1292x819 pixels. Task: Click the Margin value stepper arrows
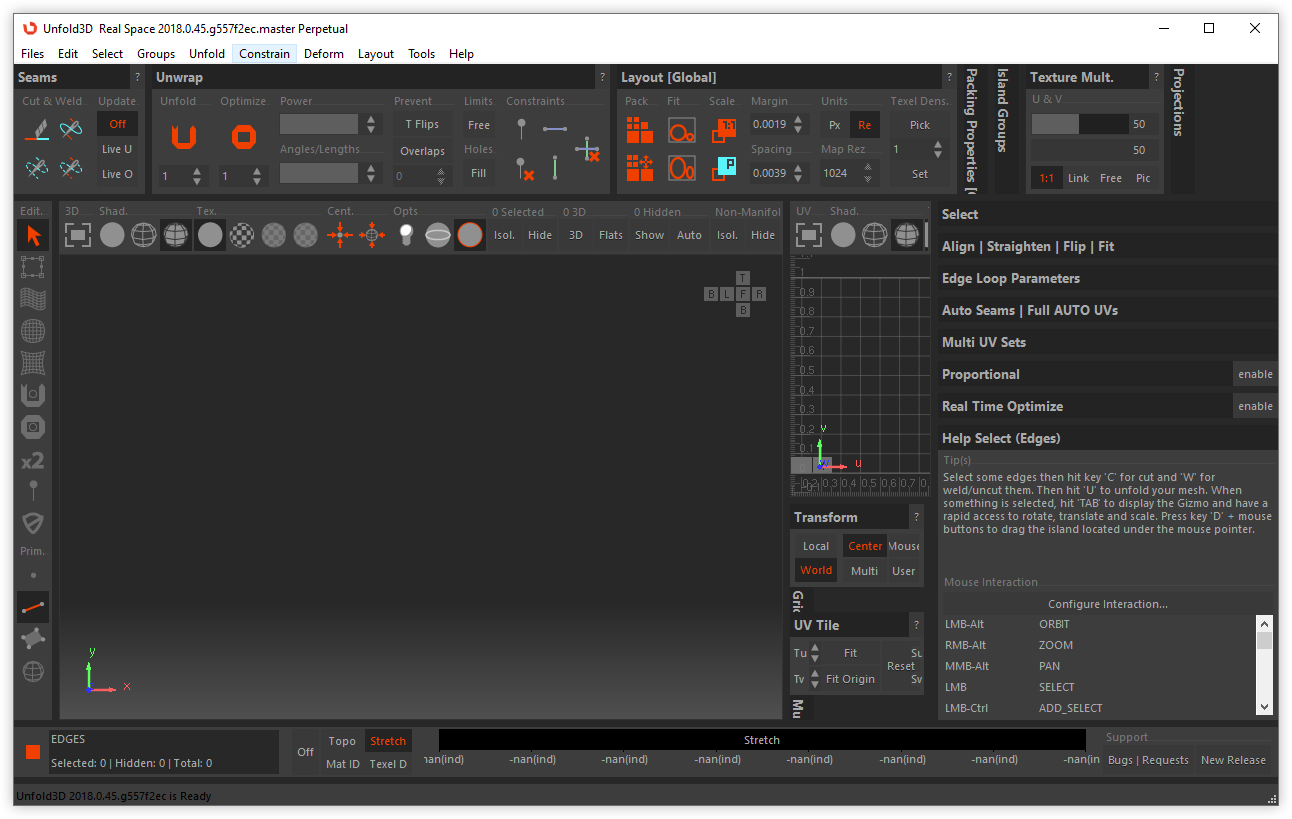(798, 125)
